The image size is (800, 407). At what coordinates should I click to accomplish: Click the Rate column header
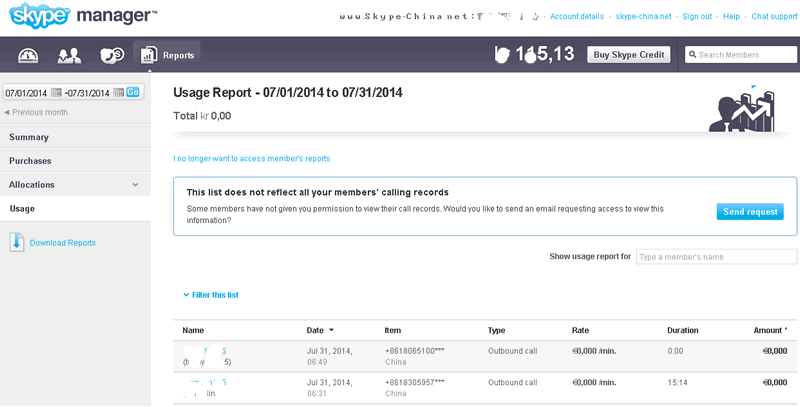(581, 330)
